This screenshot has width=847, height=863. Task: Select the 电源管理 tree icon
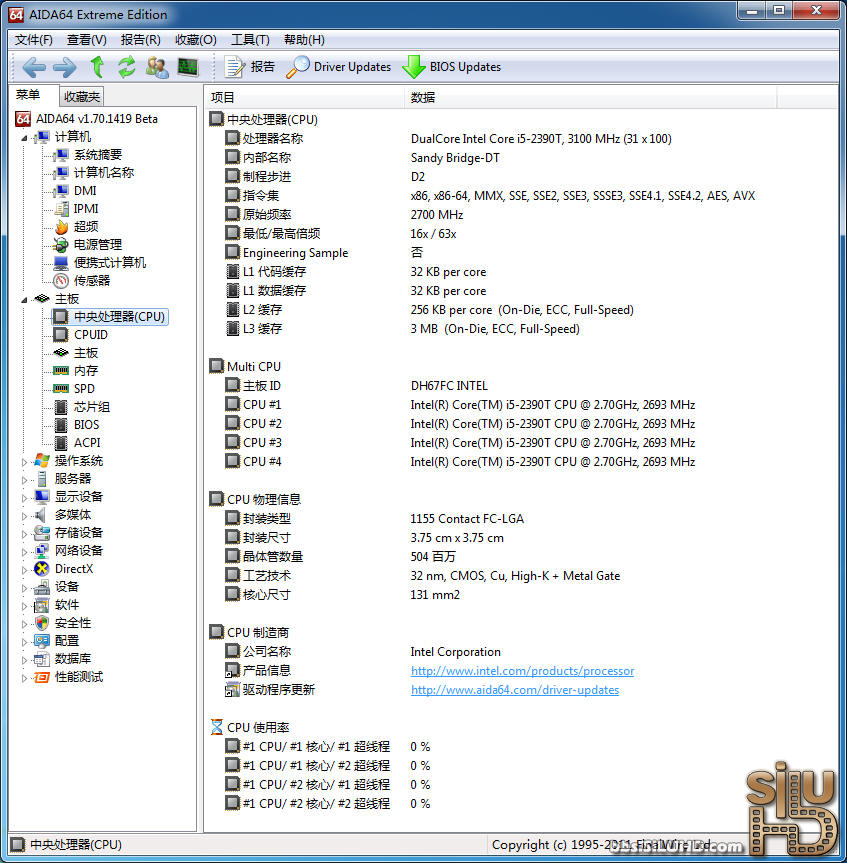61,245
